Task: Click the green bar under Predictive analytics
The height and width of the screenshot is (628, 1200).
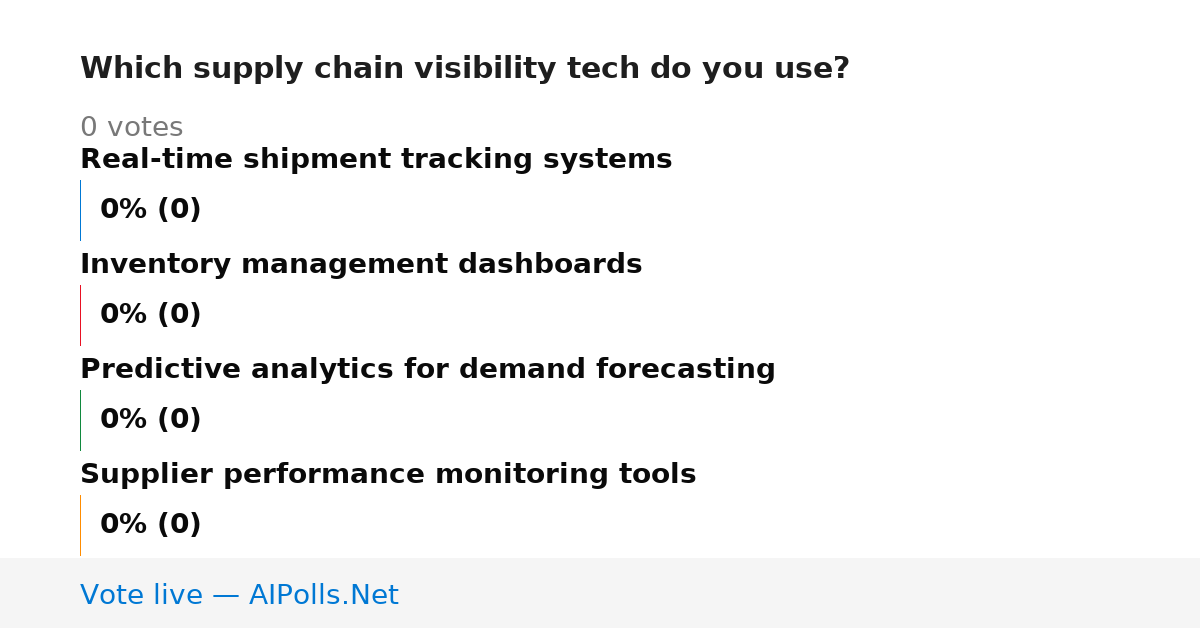Action: [x=80, y=420]
